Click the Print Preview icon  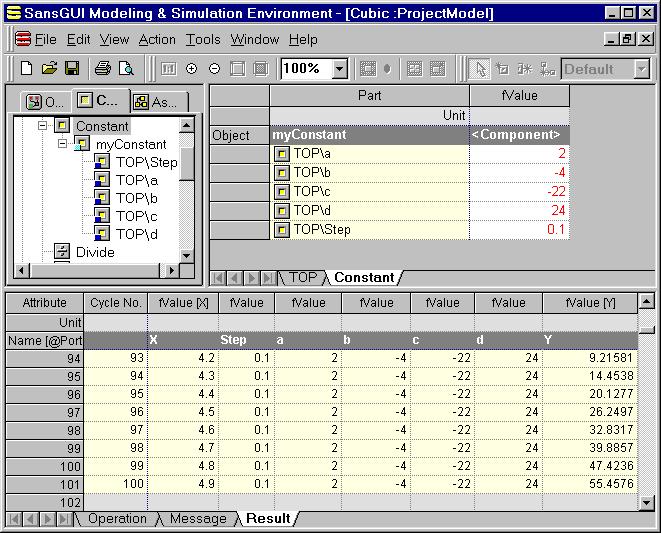click(x=126, y=68)
